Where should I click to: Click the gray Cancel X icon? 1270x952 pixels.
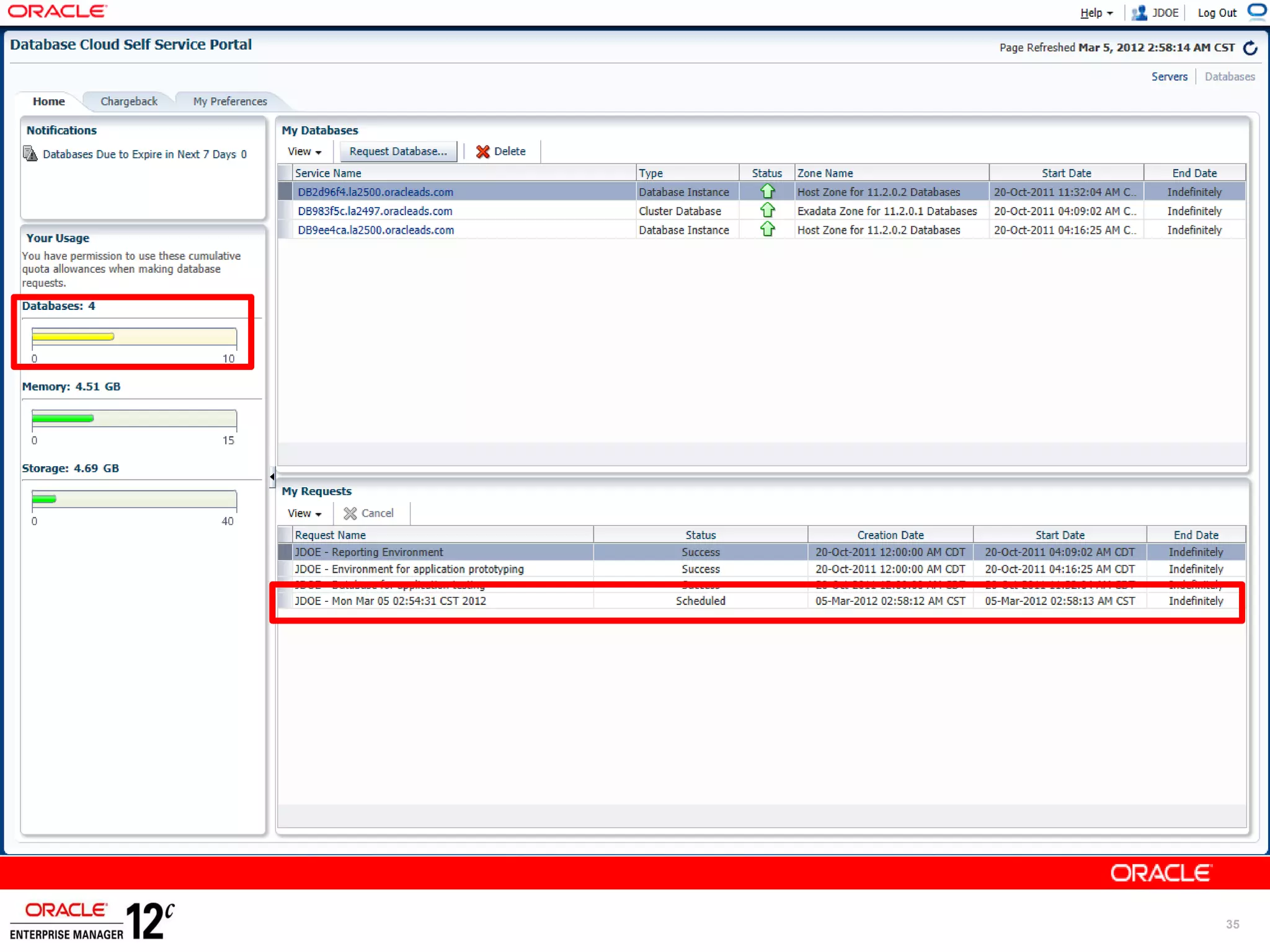coord(350,514)
